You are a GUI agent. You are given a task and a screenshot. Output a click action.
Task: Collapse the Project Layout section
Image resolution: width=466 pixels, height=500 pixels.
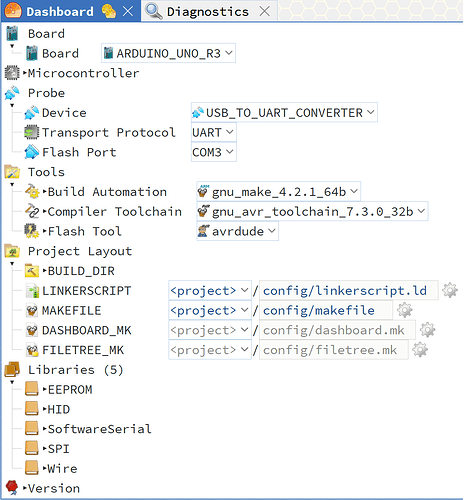click(12, 264)
